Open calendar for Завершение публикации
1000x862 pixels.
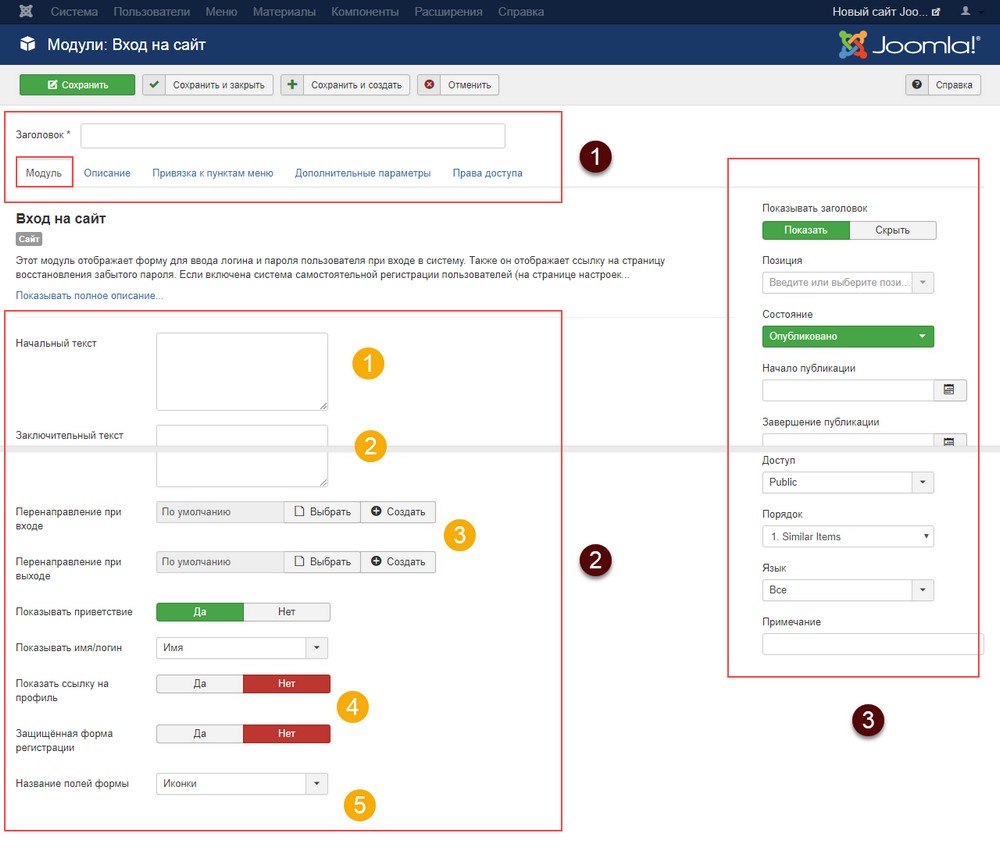[949, 441]
